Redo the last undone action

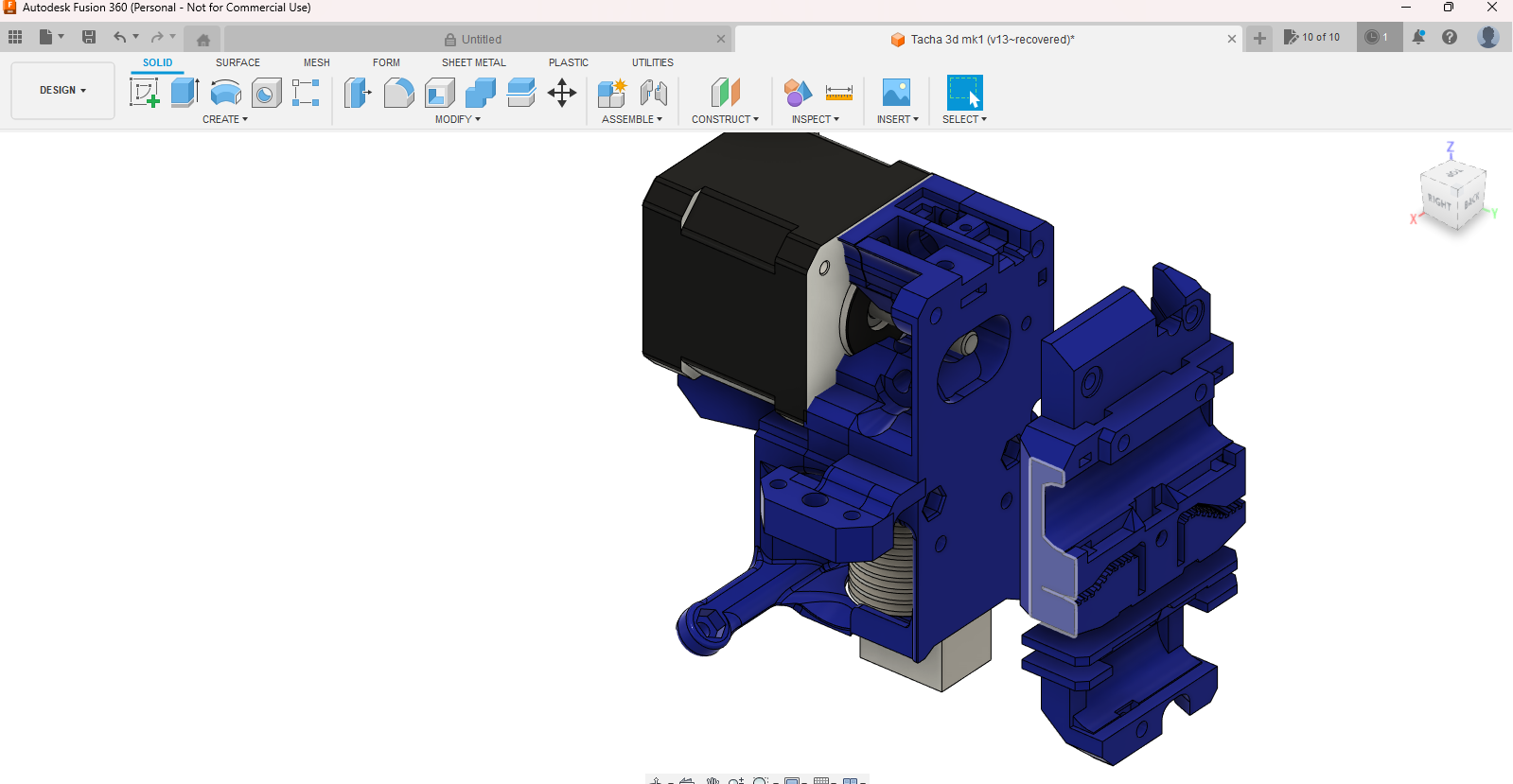[157, 37]
